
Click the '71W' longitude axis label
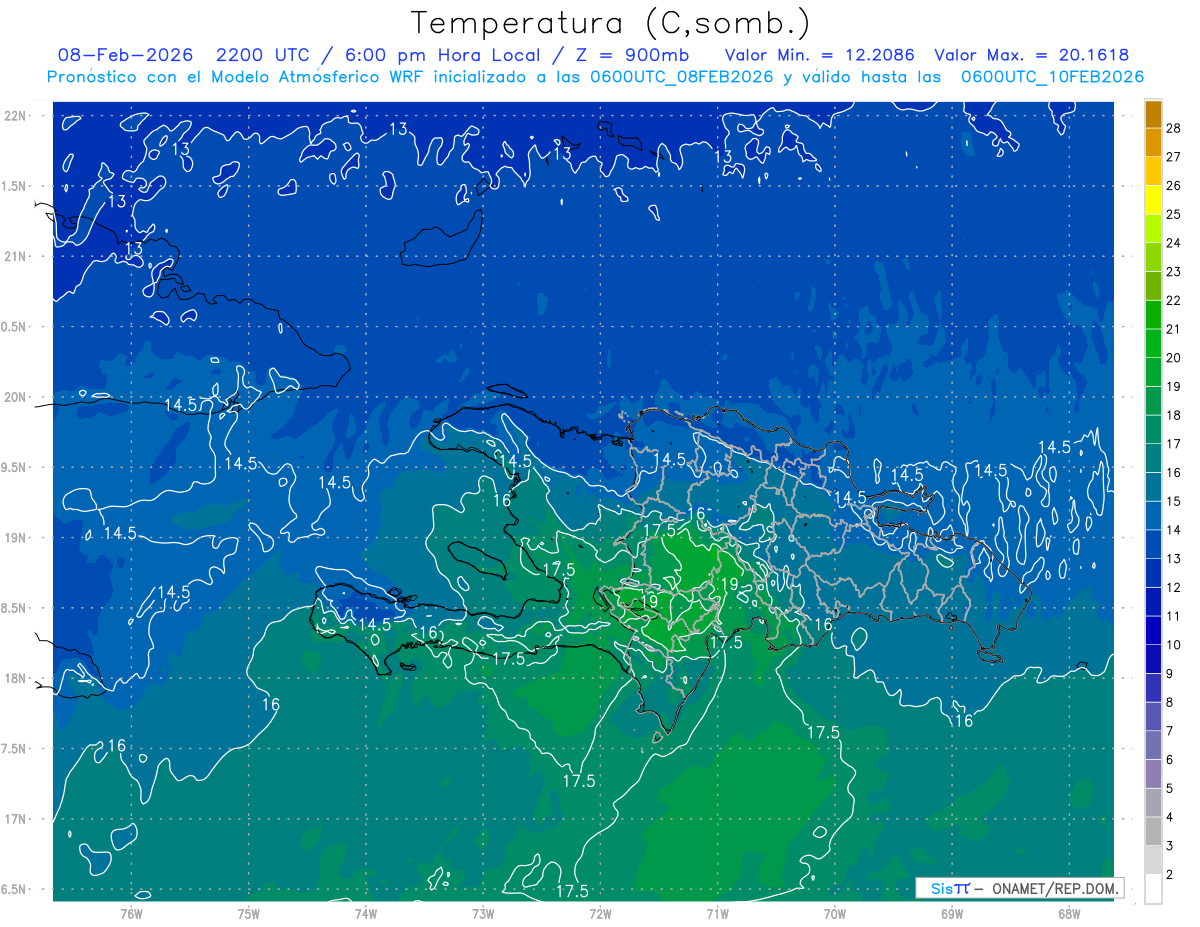[717, 913]
